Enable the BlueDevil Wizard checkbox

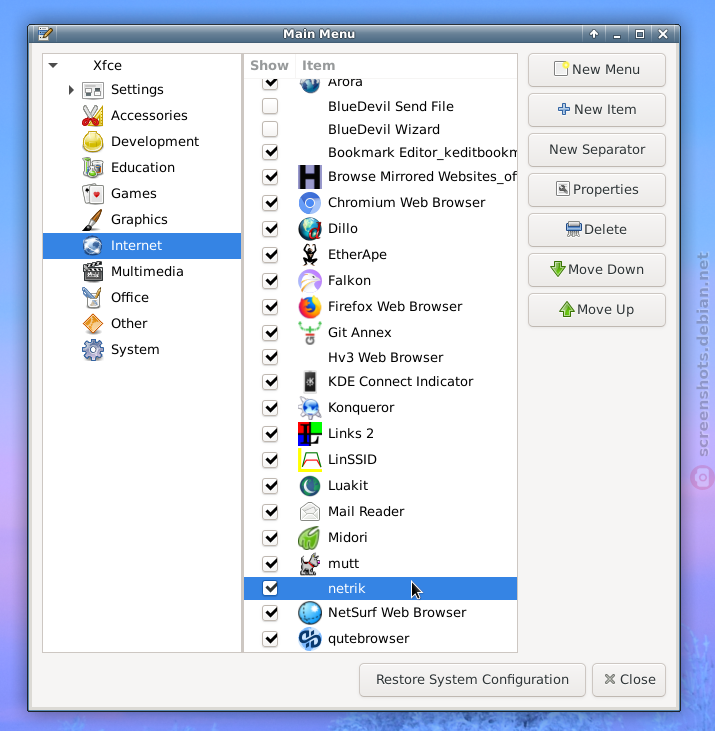click(270, 129)
